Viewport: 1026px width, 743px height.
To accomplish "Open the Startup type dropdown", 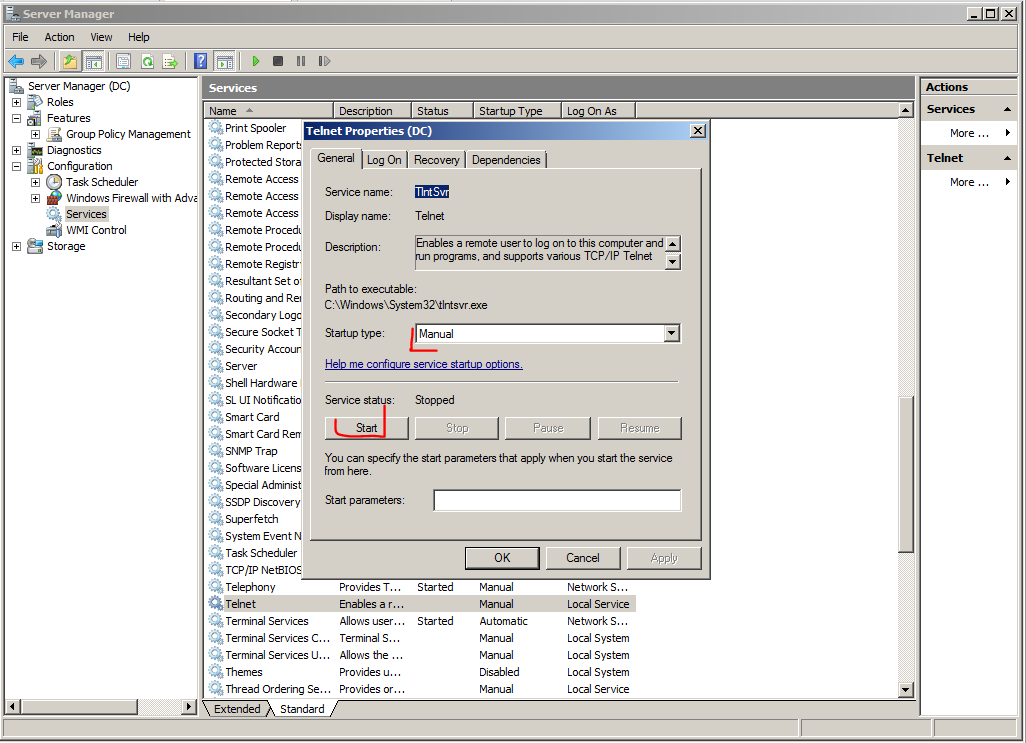I will click(x=671, y=334).
